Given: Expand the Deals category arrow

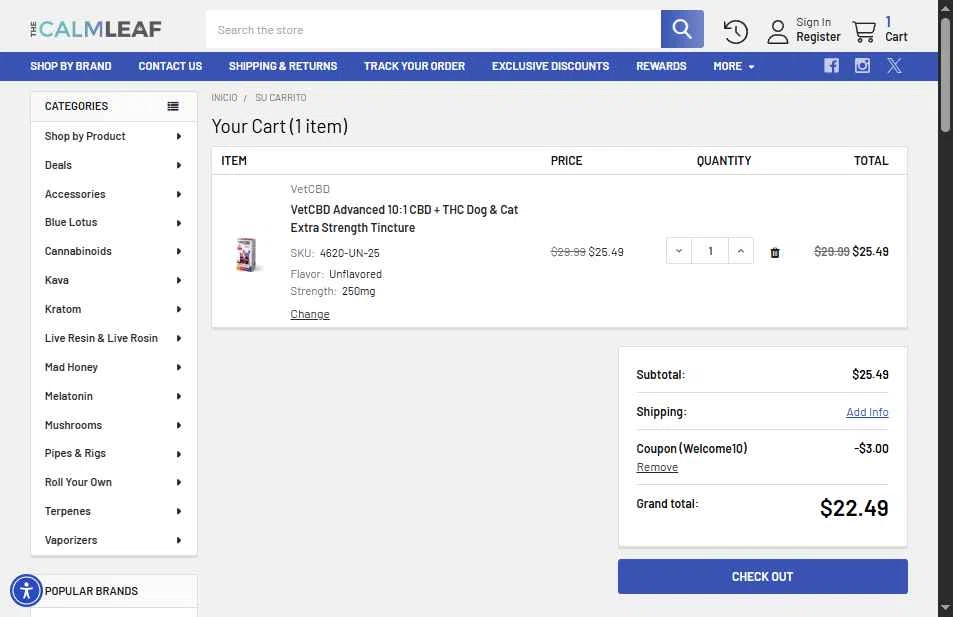Looking at the screenshot, I should [x=179, y=165].
